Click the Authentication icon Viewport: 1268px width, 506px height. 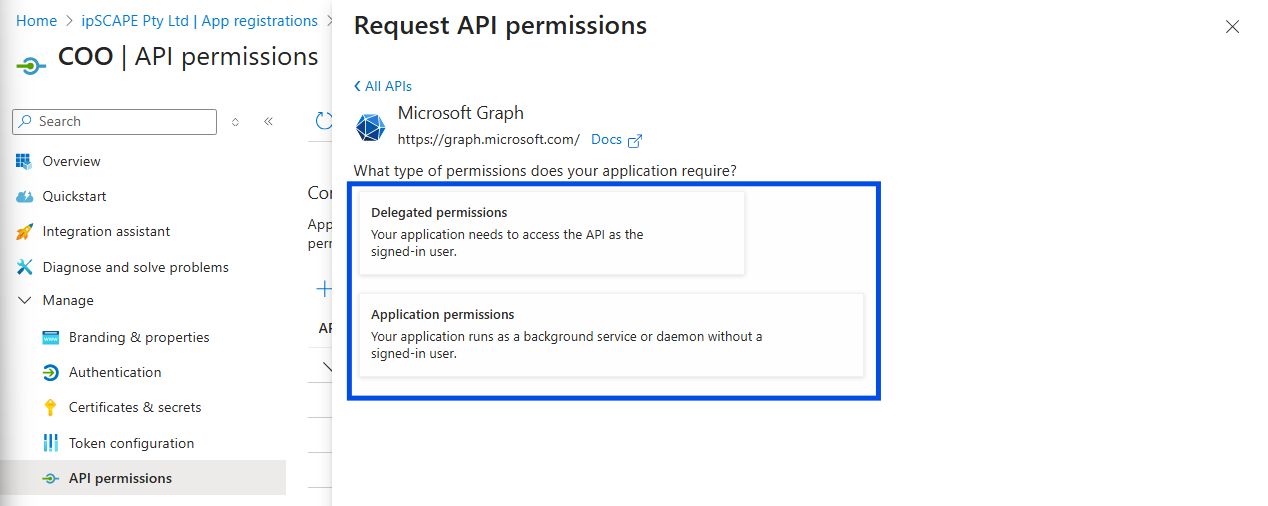tap(50, 373)
